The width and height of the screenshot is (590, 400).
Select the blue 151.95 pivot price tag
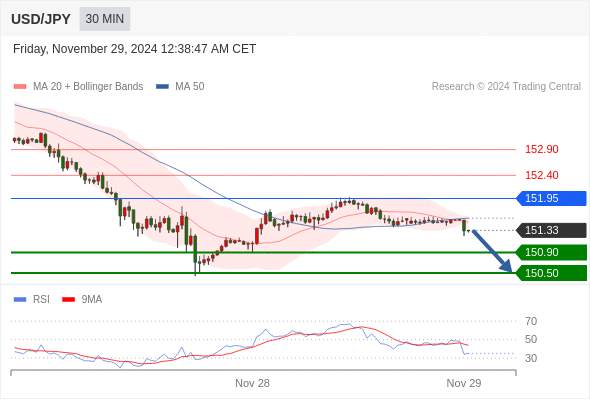pyautogui.click(x=552, y=198)
